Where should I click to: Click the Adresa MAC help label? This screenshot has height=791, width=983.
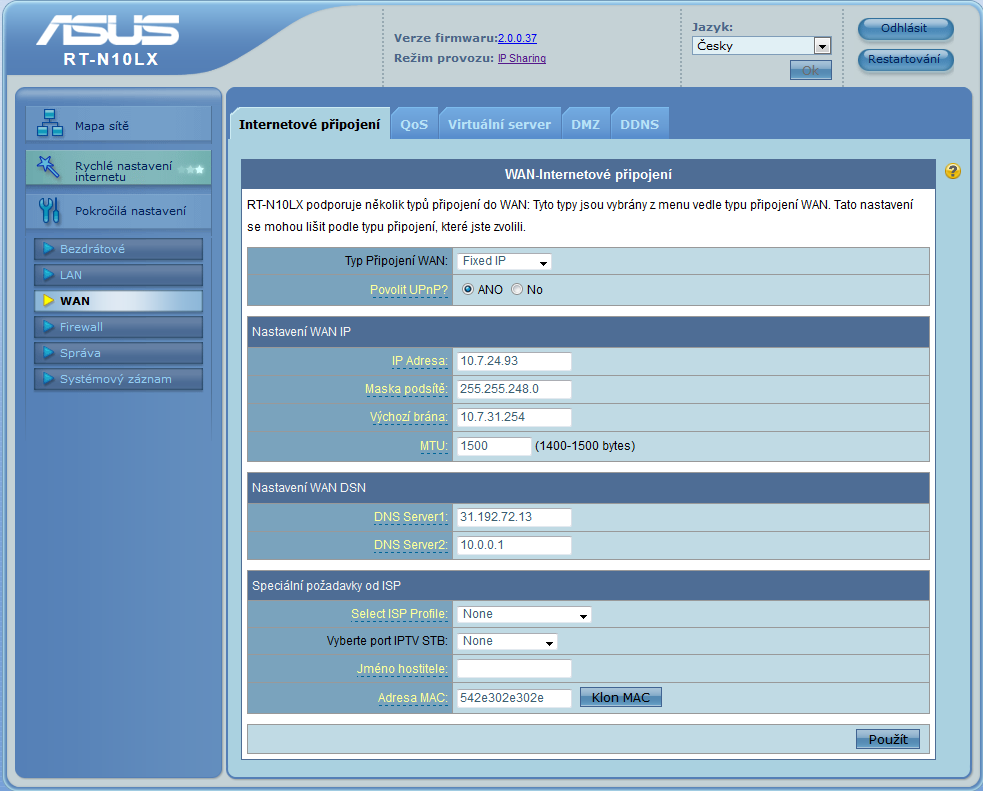tap(413, 698)
